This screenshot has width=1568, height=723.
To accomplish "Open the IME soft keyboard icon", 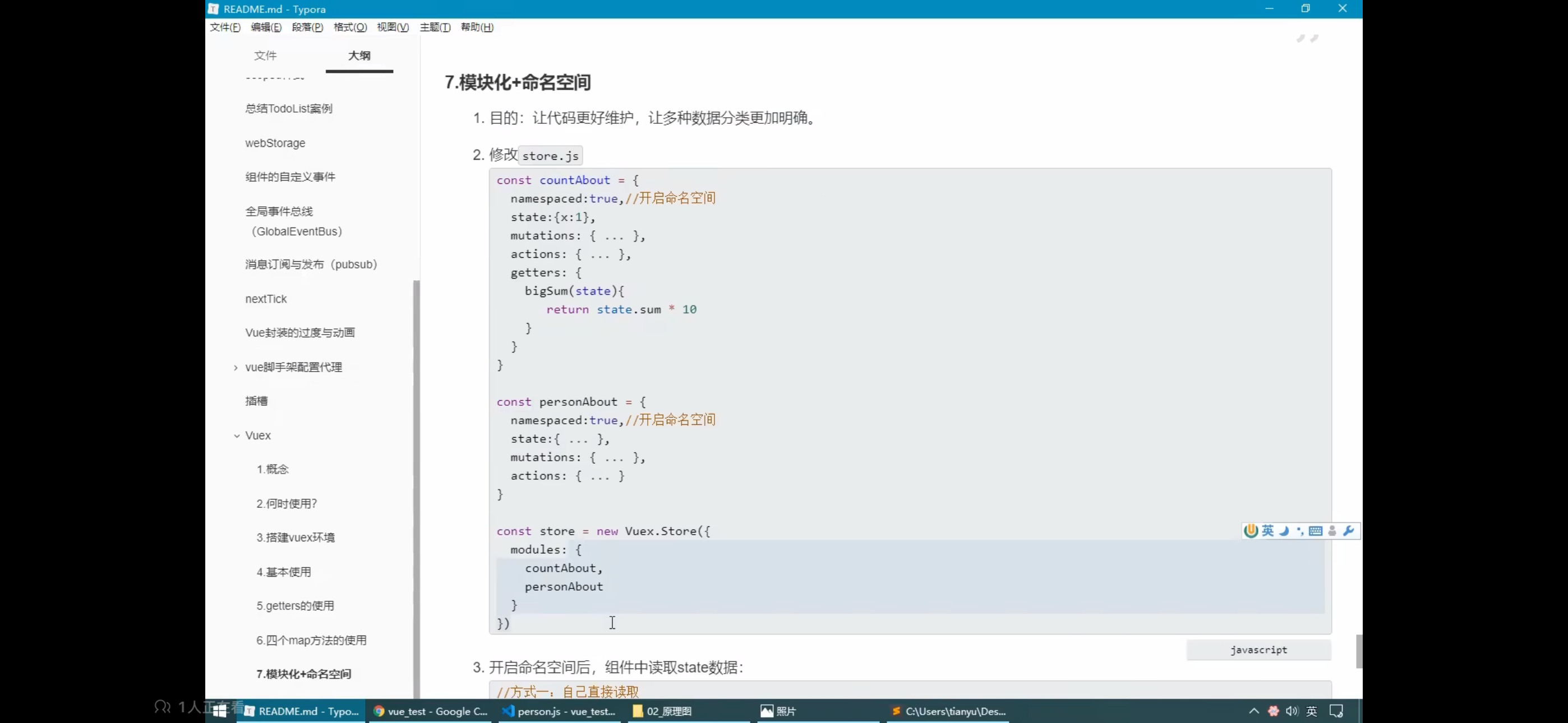I will point(1316,531).
